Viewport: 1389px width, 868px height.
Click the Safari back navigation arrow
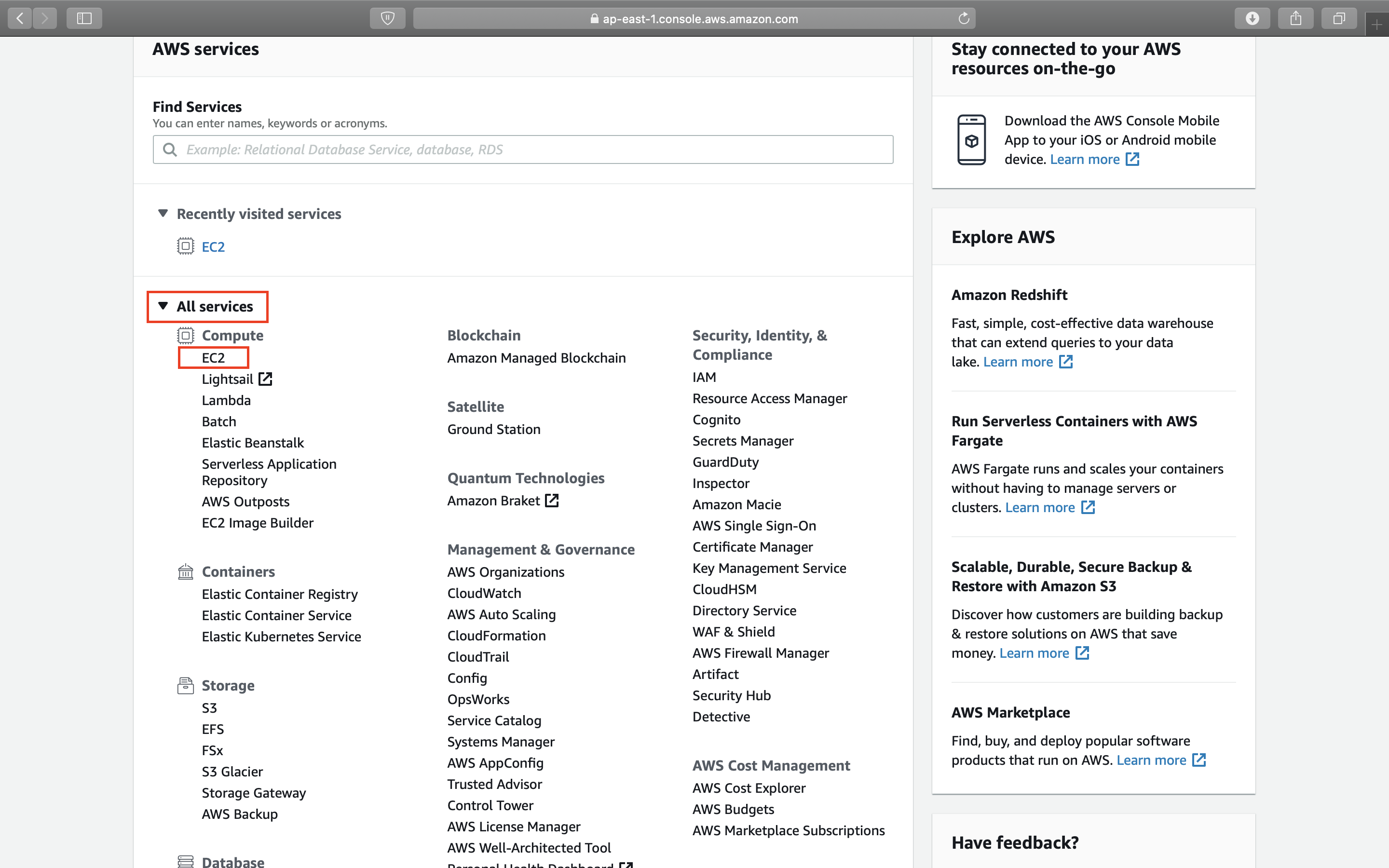20,18
